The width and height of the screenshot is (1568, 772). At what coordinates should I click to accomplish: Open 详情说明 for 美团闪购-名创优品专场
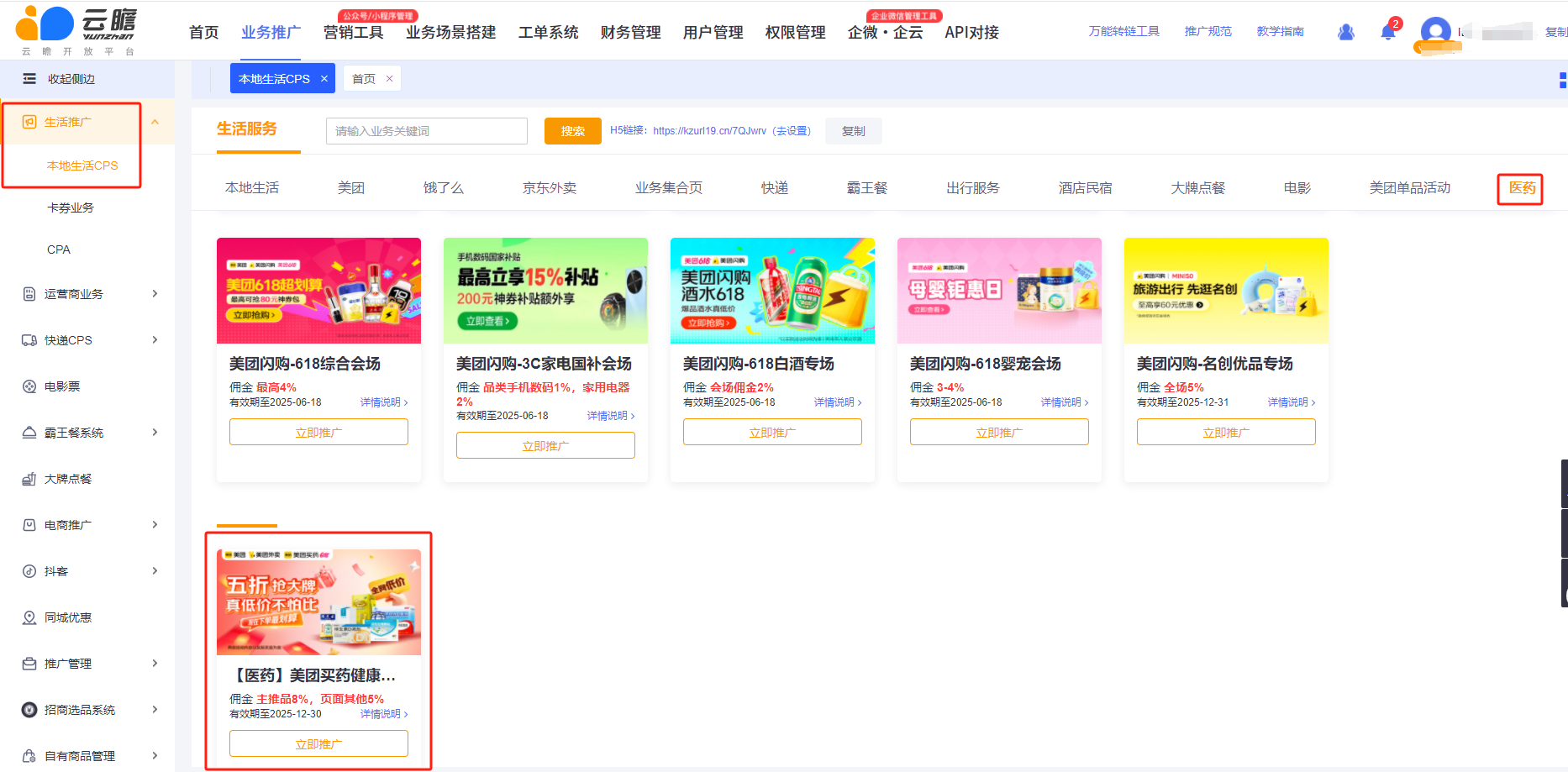coord(1292,402)
